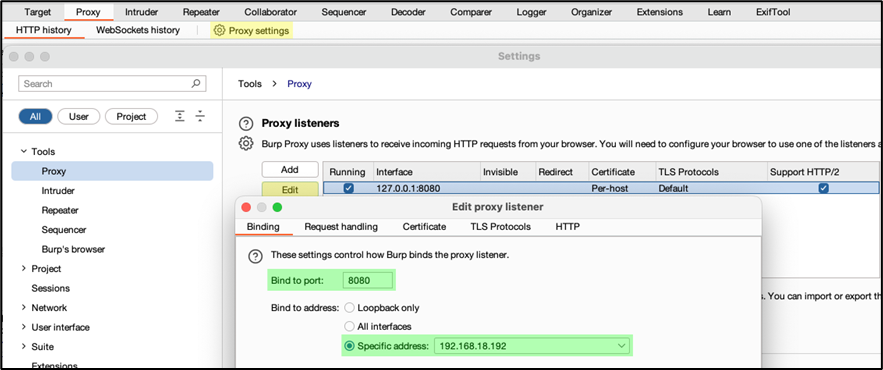Viewport: 883px width, 370px height.
Task: Expand the Network tree section
Action: [x=24, y=307]
